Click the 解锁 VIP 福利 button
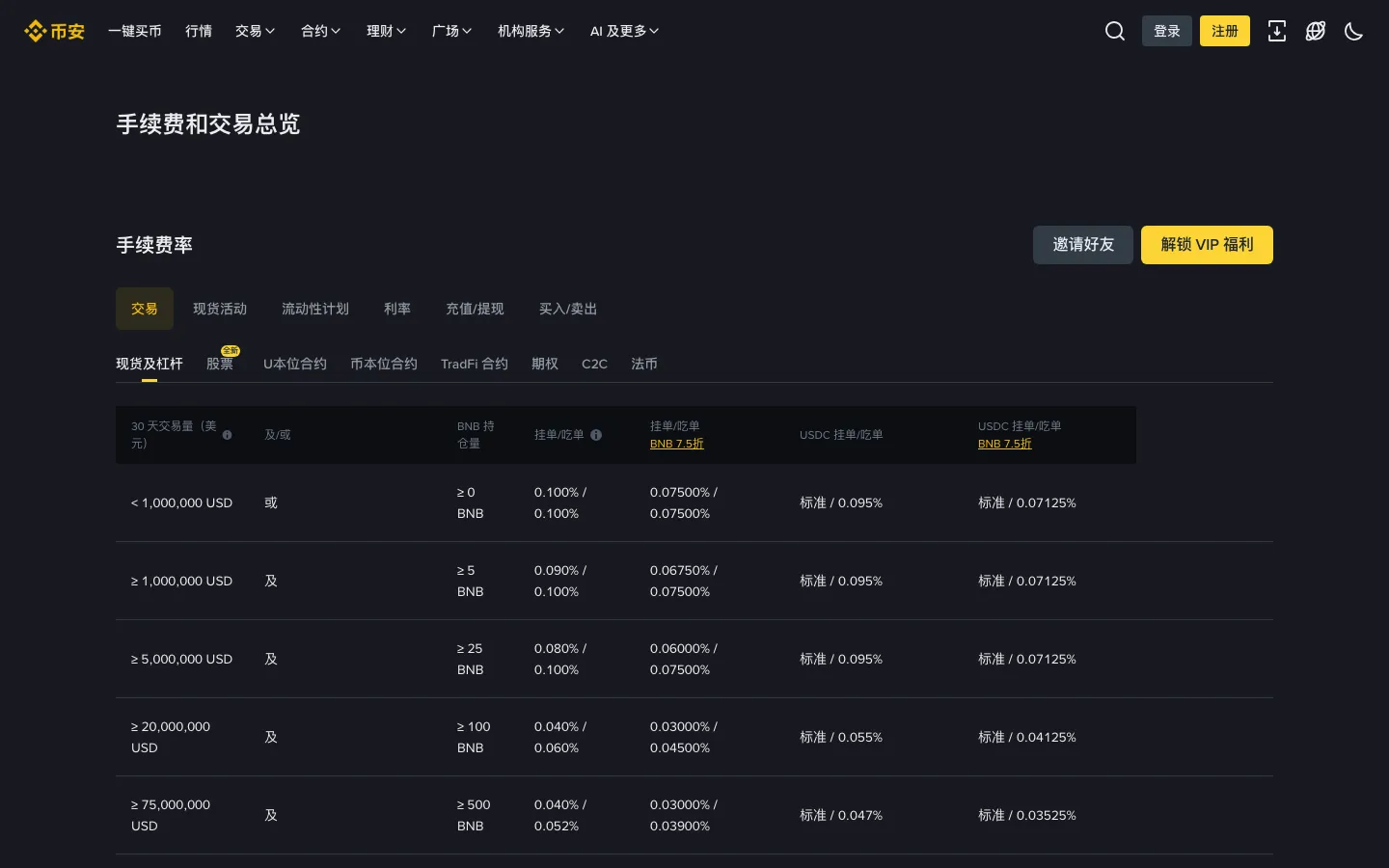Viewport: 1389px width, 868px height. coord(1207,245)
